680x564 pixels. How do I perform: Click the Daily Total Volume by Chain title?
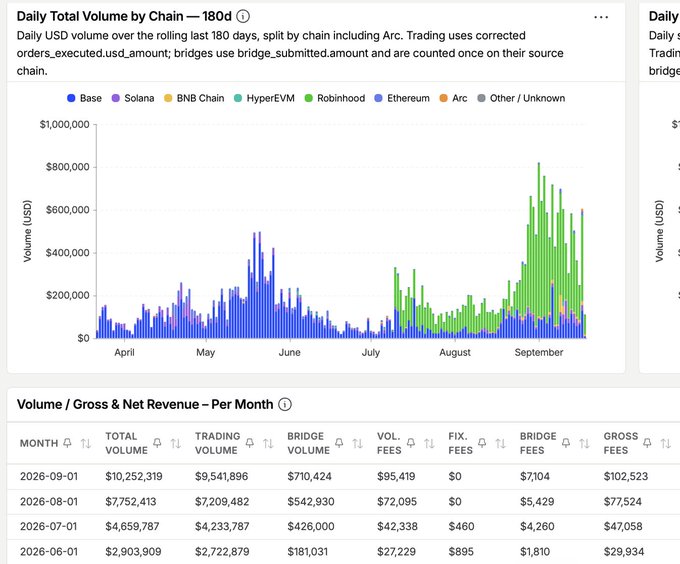(124, 16)
